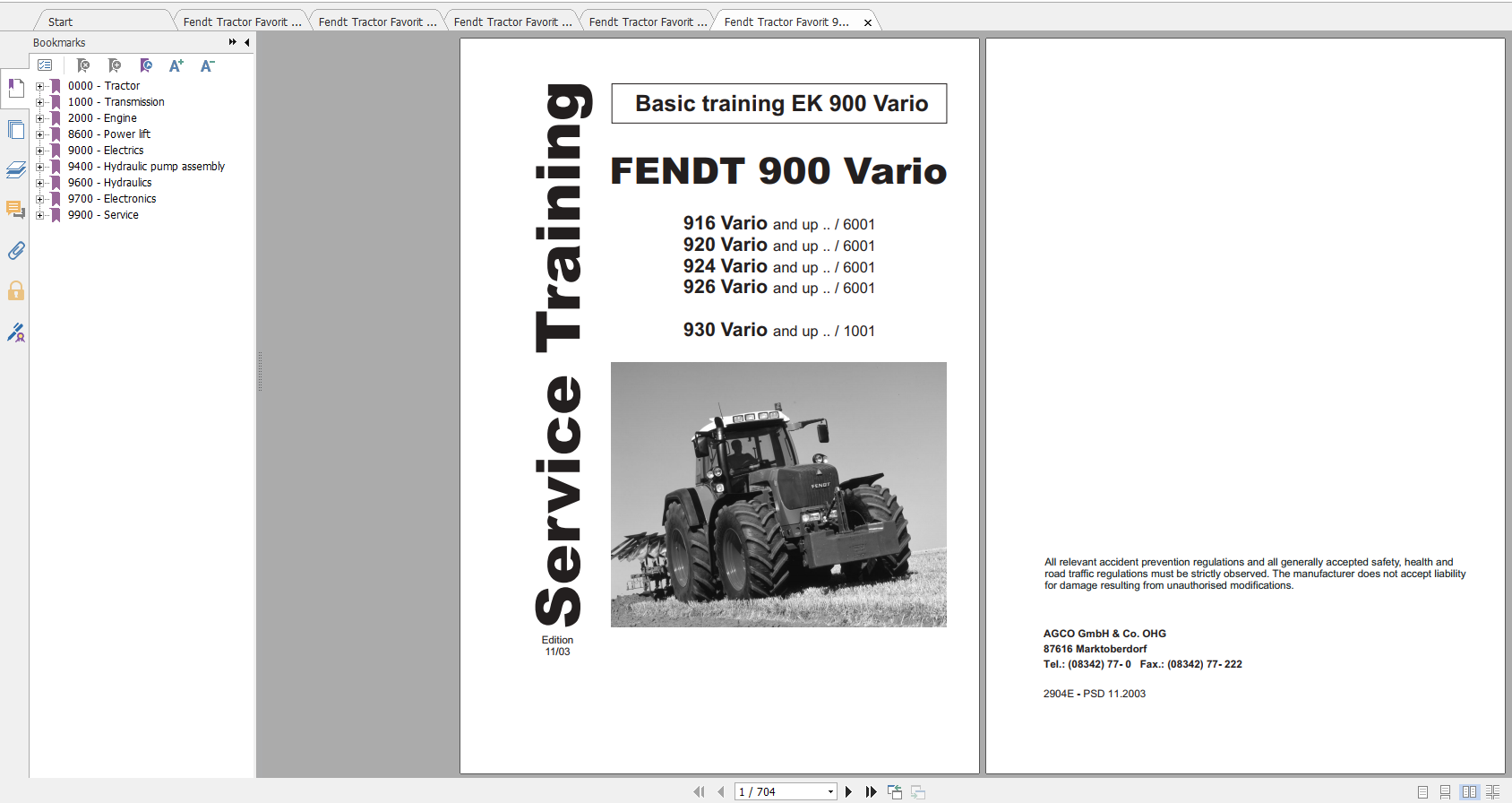Click the add new bookmark icon
The width and height of the screenshot is (1512, 803).
[115, 65]
